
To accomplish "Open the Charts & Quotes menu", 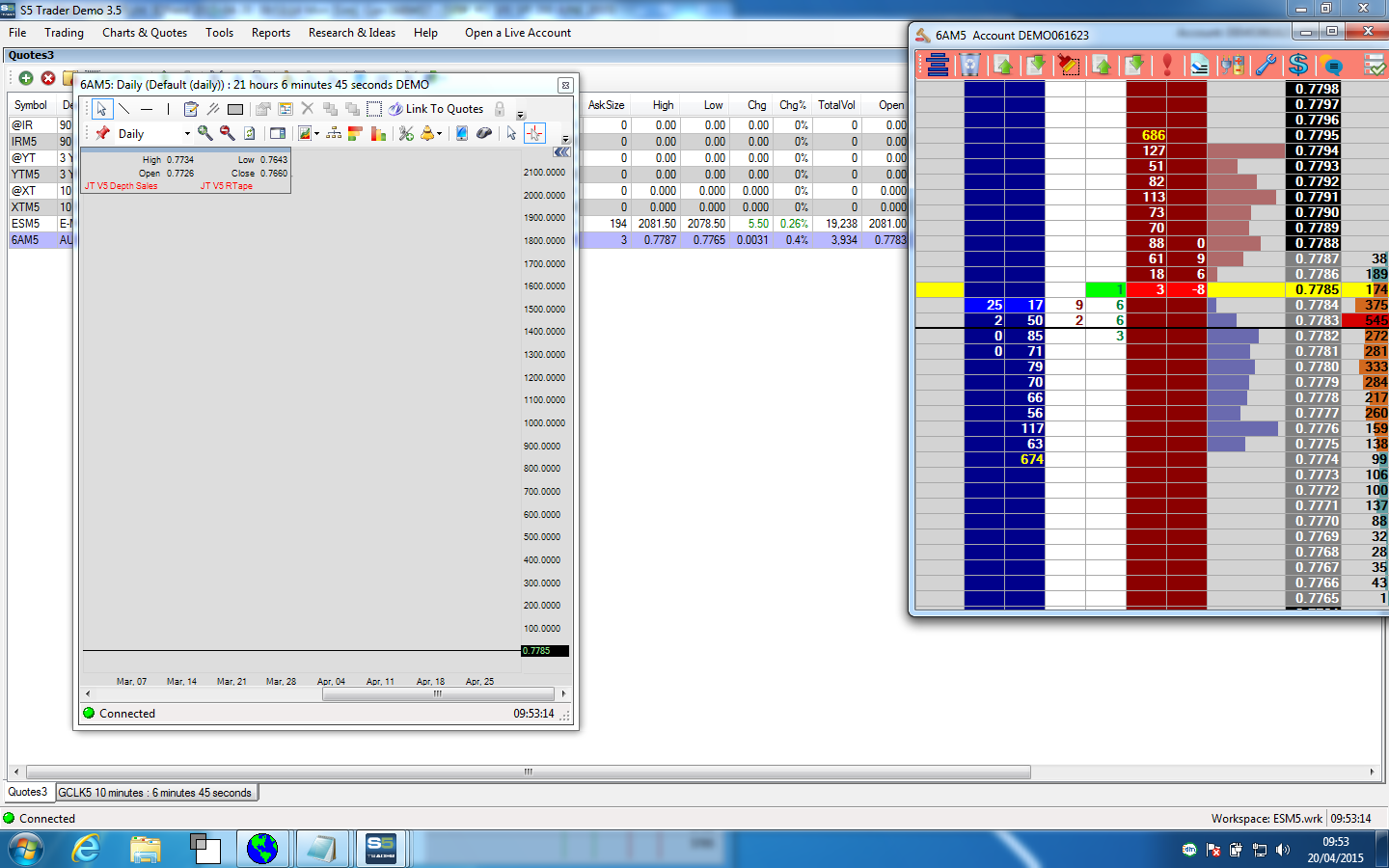I will [145, 33].
